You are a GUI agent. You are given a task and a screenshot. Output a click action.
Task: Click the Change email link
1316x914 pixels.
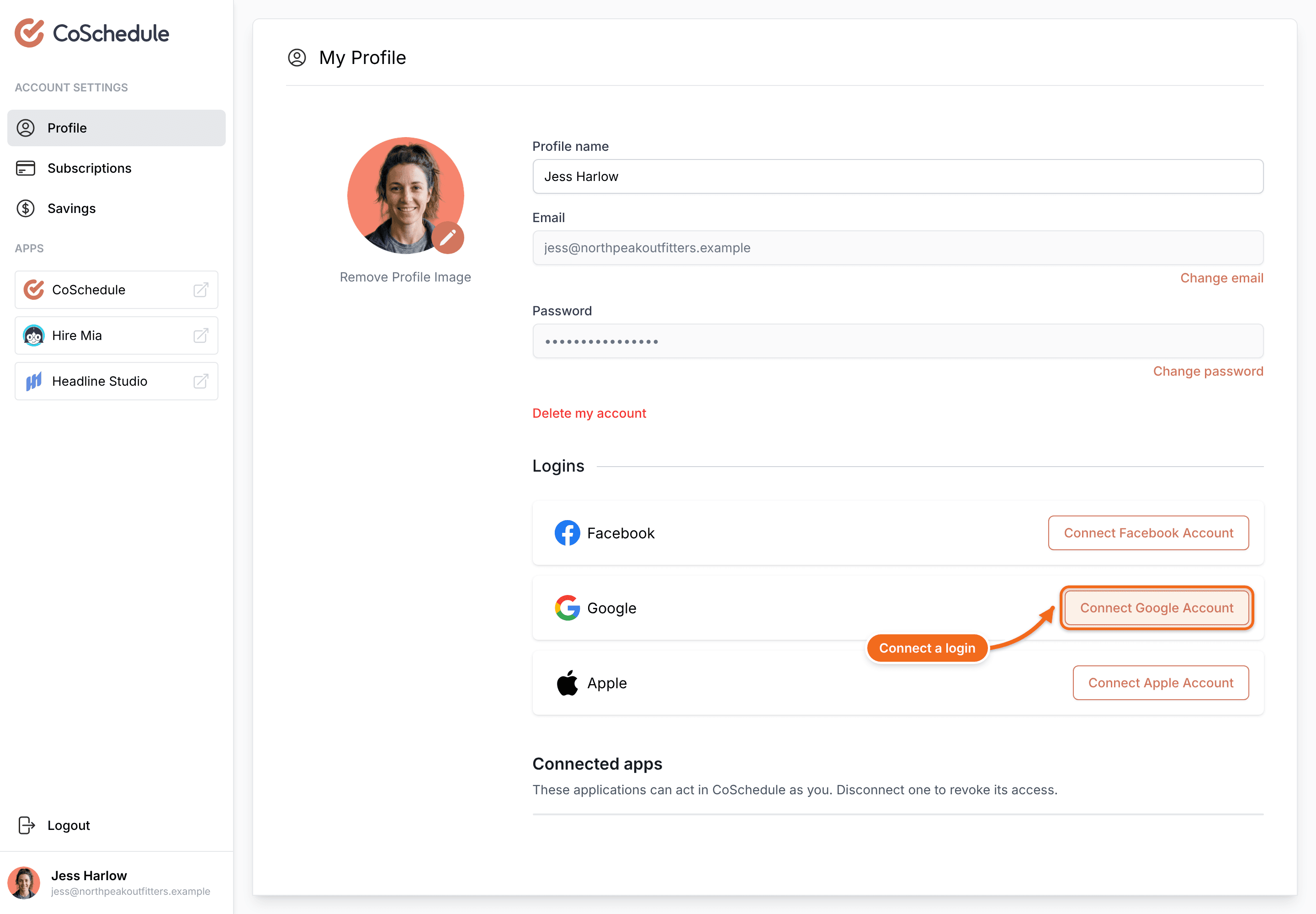tap(1222, 278)
